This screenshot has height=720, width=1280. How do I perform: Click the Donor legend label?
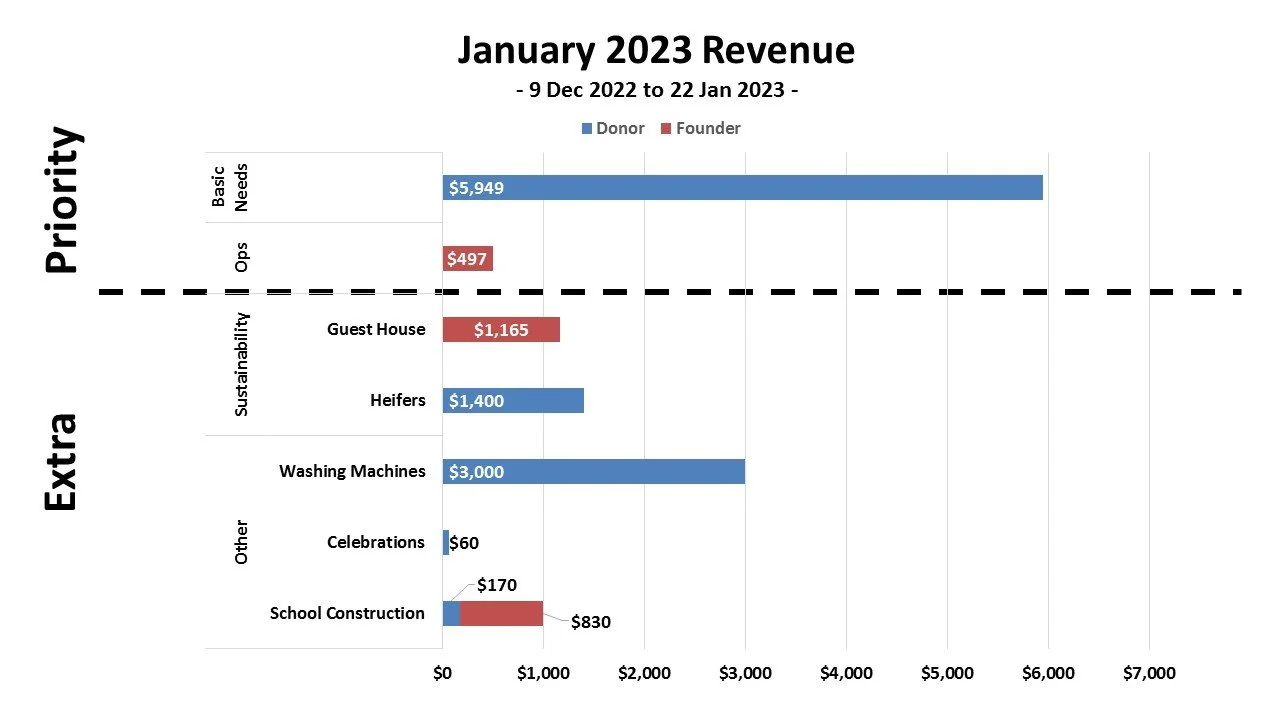620,129
